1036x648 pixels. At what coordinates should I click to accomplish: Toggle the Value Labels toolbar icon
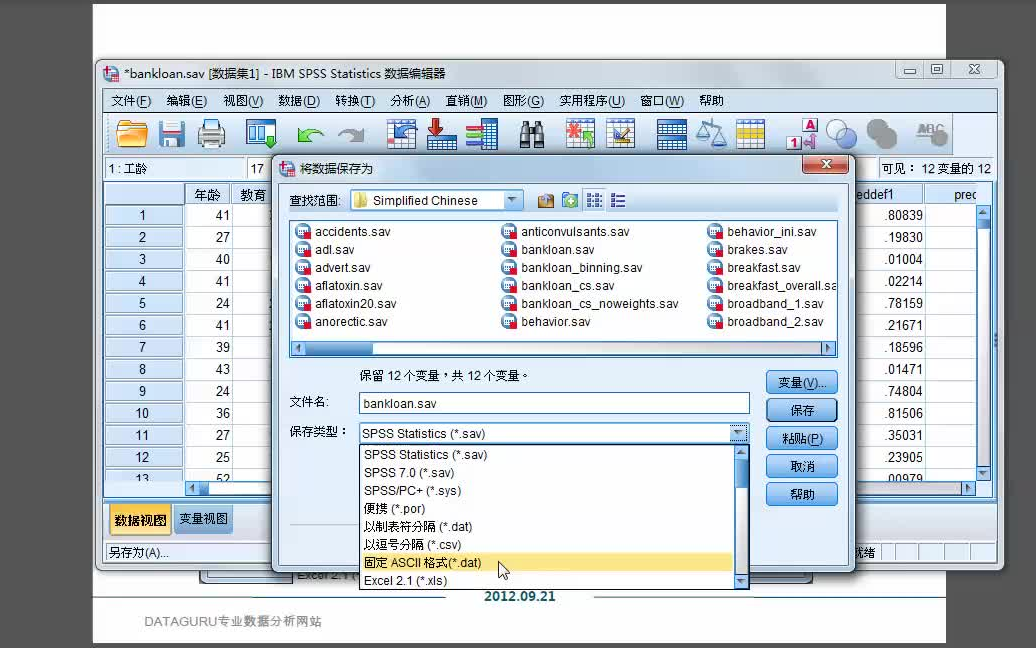[800, 132]
